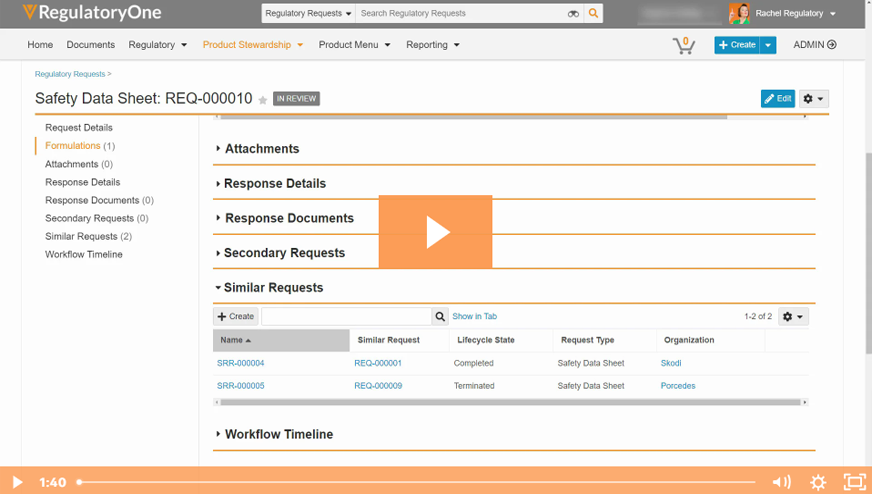
Task: Click the blue Create button in header
Action: [737, 45]
